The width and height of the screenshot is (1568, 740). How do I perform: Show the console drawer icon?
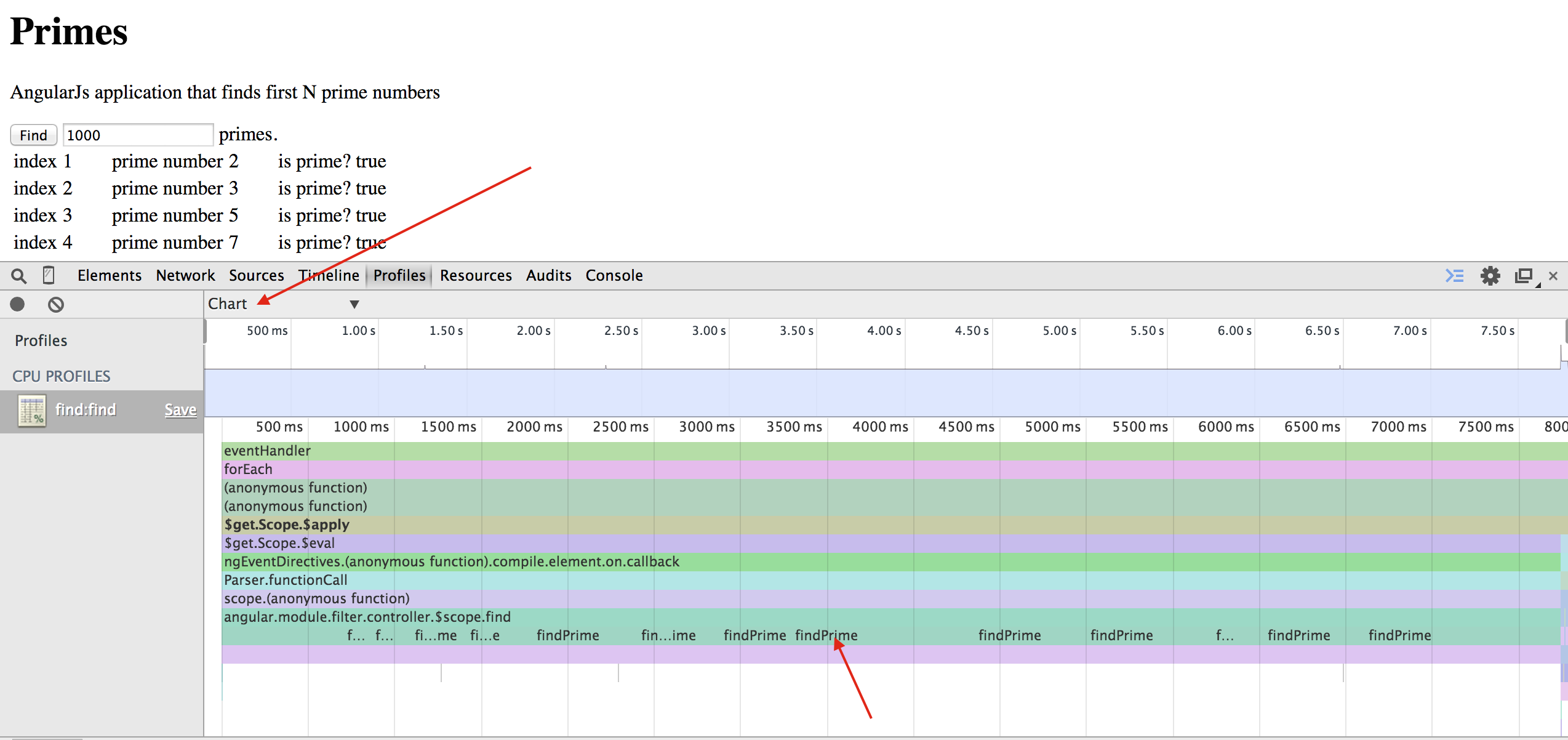click(1454, 275)
